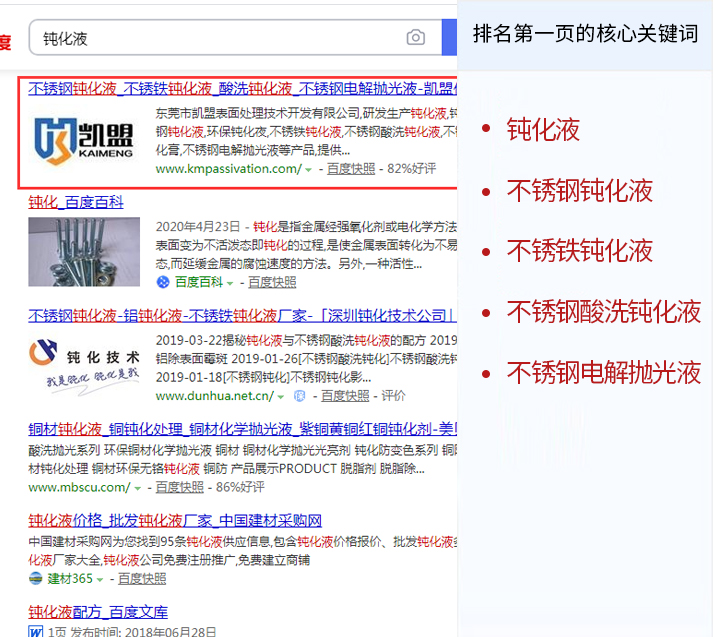Click the Word document icon under 百度文库 result
The width and height of the screenshot is (713, 637).
35,632
